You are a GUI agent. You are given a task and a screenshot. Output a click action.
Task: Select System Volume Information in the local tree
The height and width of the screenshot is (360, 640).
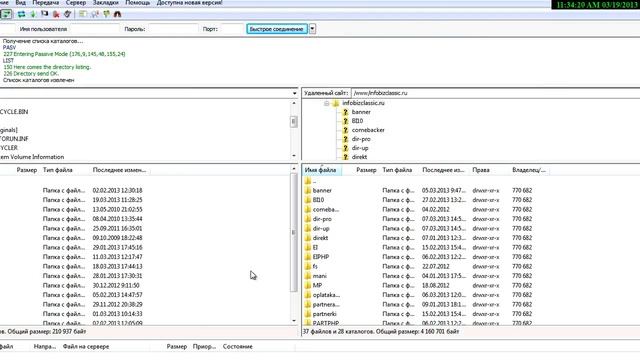tap(32, 157)
